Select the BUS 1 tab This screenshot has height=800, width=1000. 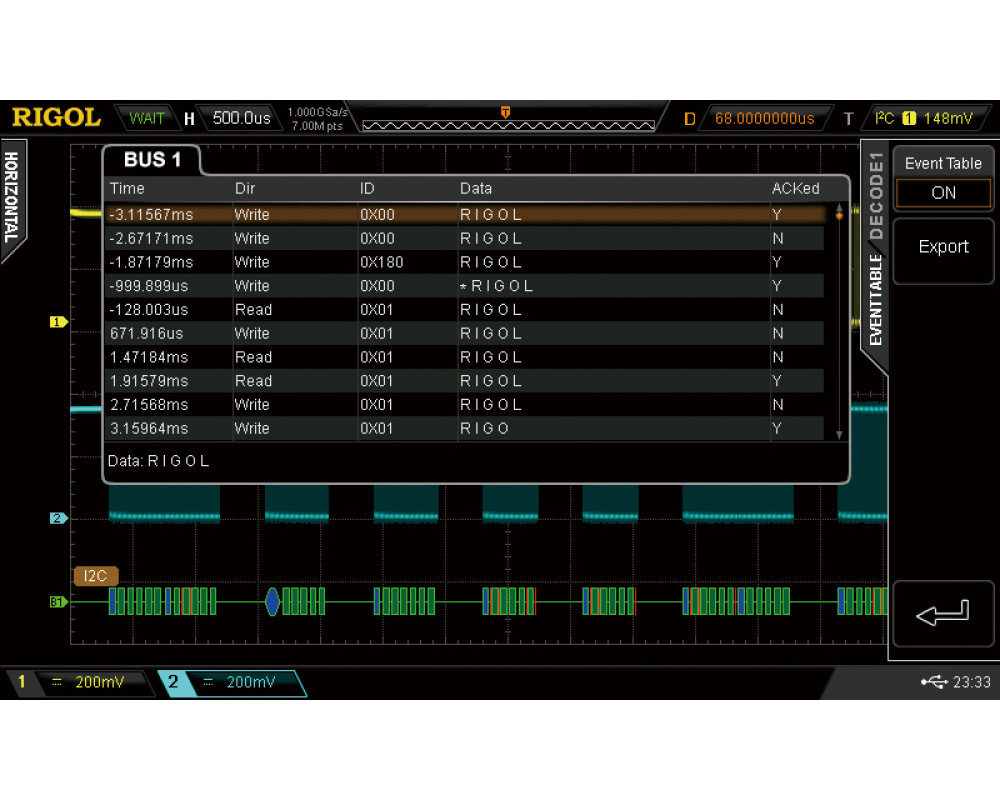[153, 160]
